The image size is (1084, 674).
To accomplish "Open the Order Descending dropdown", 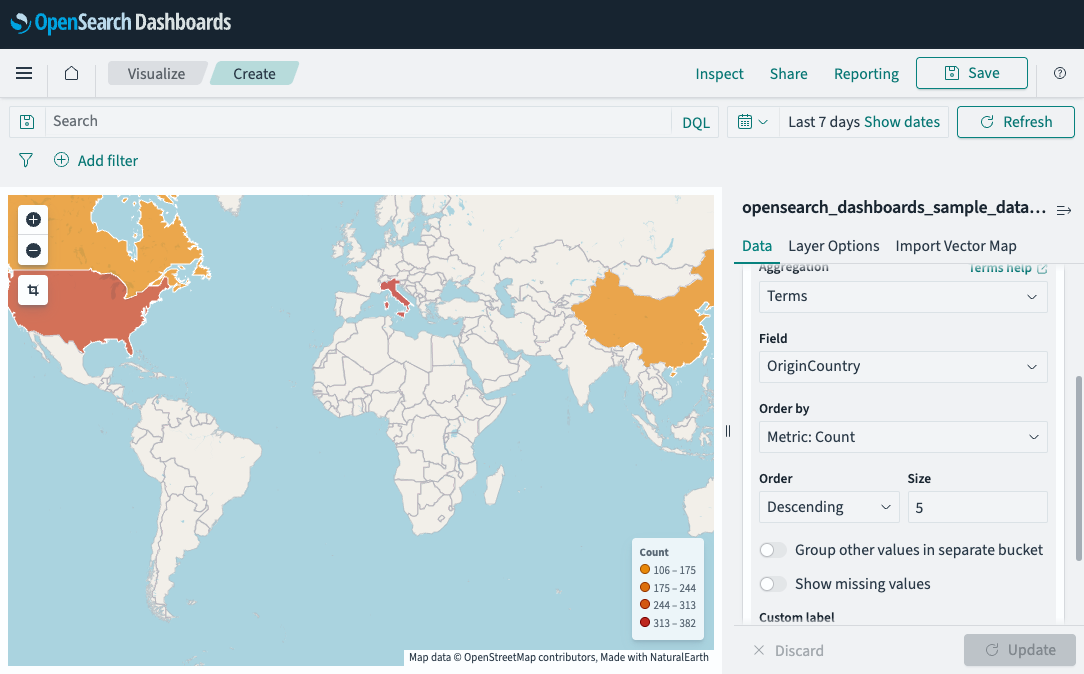I will (829, 507).
